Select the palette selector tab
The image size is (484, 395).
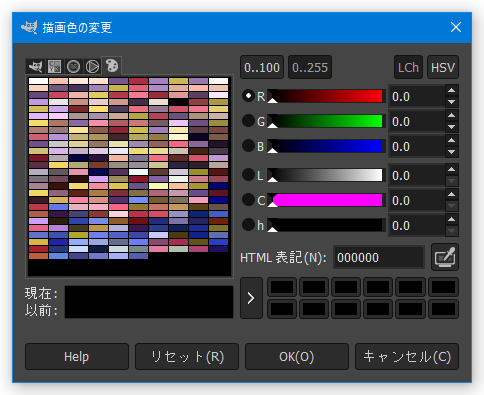[x=112, y=66]
